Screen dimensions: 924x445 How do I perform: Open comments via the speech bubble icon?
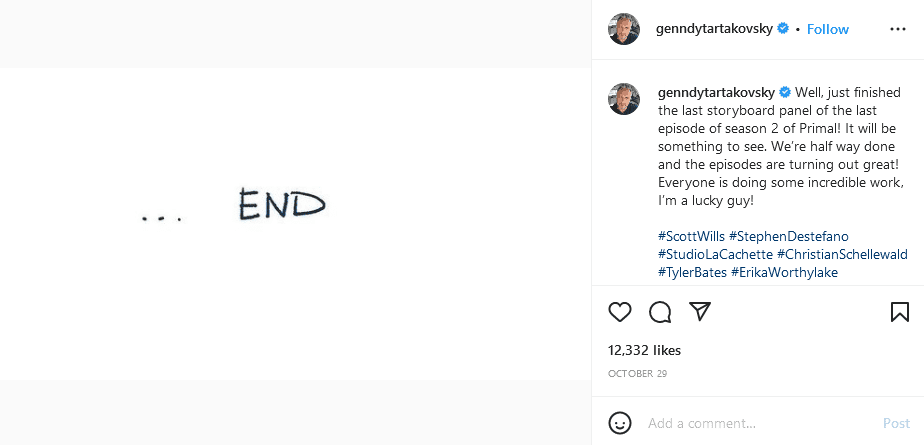pyautogui.click(x=660, y=312)
